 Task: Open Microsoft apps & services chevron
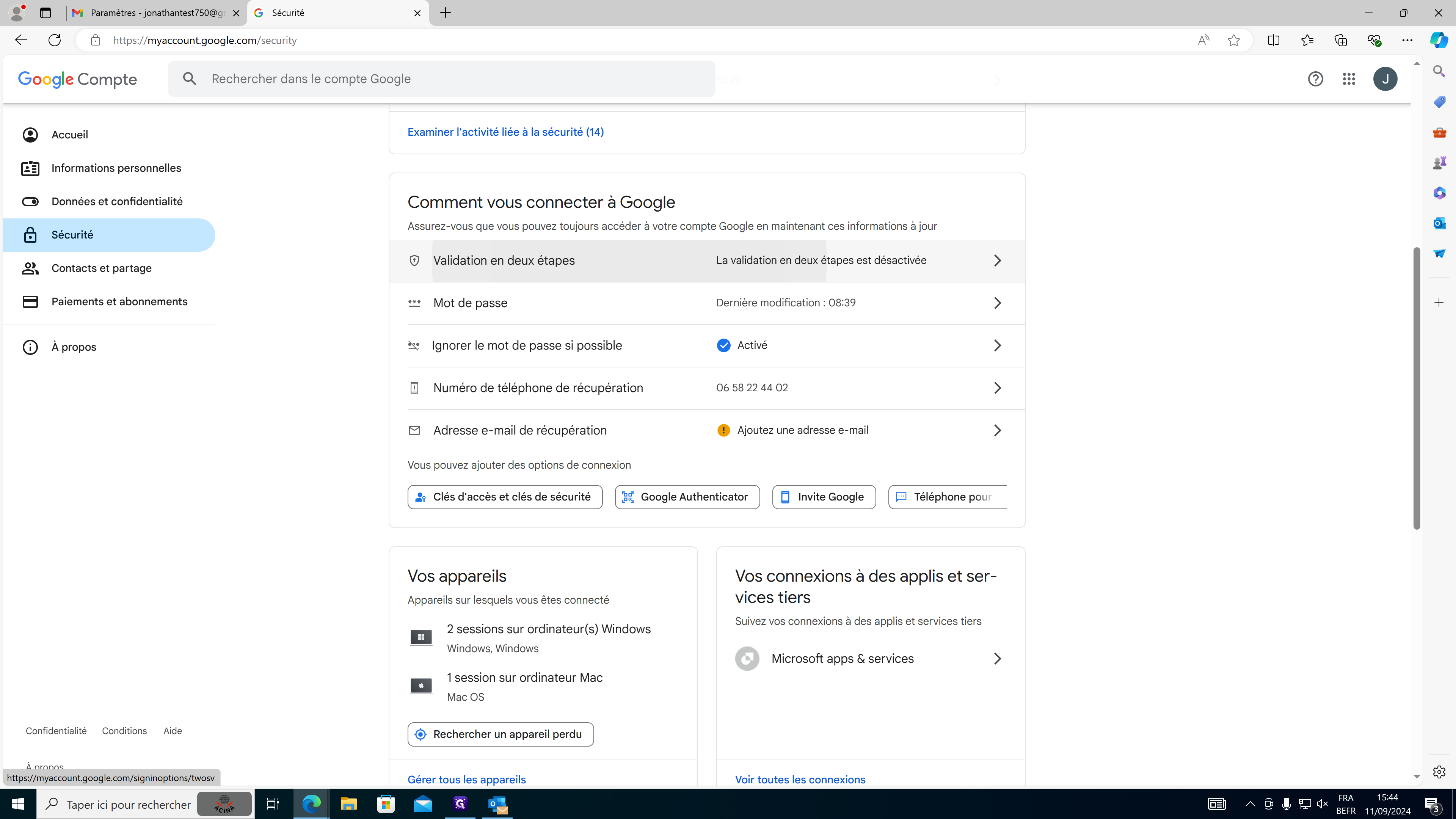[x=997, y=659]
